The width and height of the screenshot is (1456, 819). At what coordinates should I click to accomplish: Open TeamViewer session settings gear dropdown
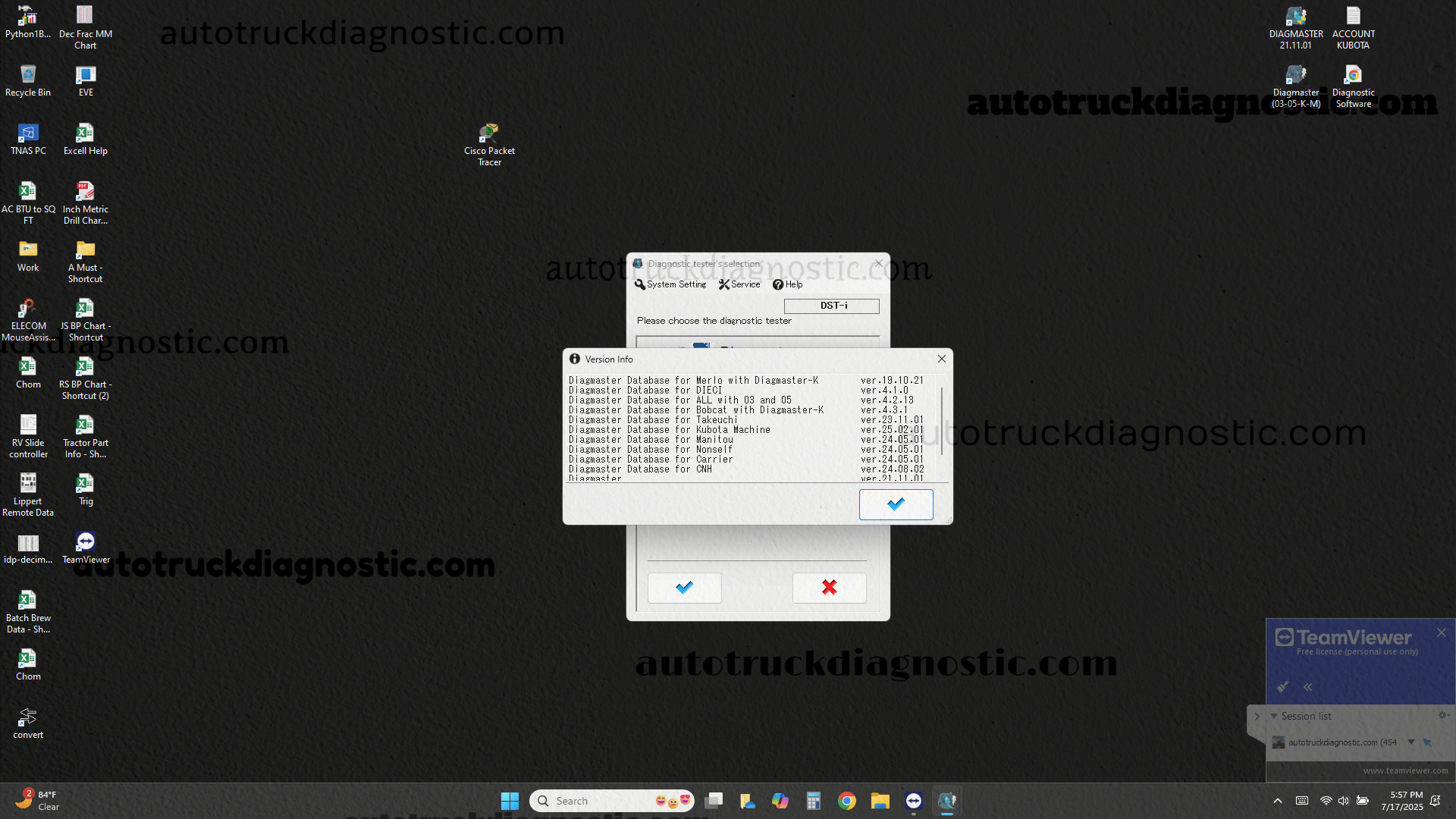[x=1443, y=715]
